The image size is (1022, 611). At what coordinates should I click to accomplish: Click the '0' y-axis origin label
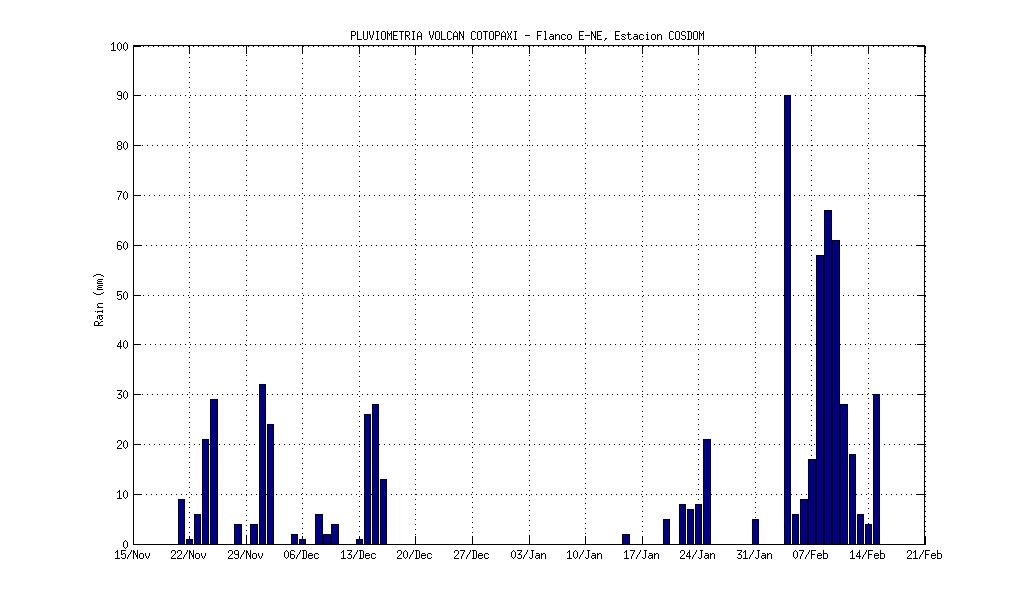pyautogui.click(x=125, y=544)
